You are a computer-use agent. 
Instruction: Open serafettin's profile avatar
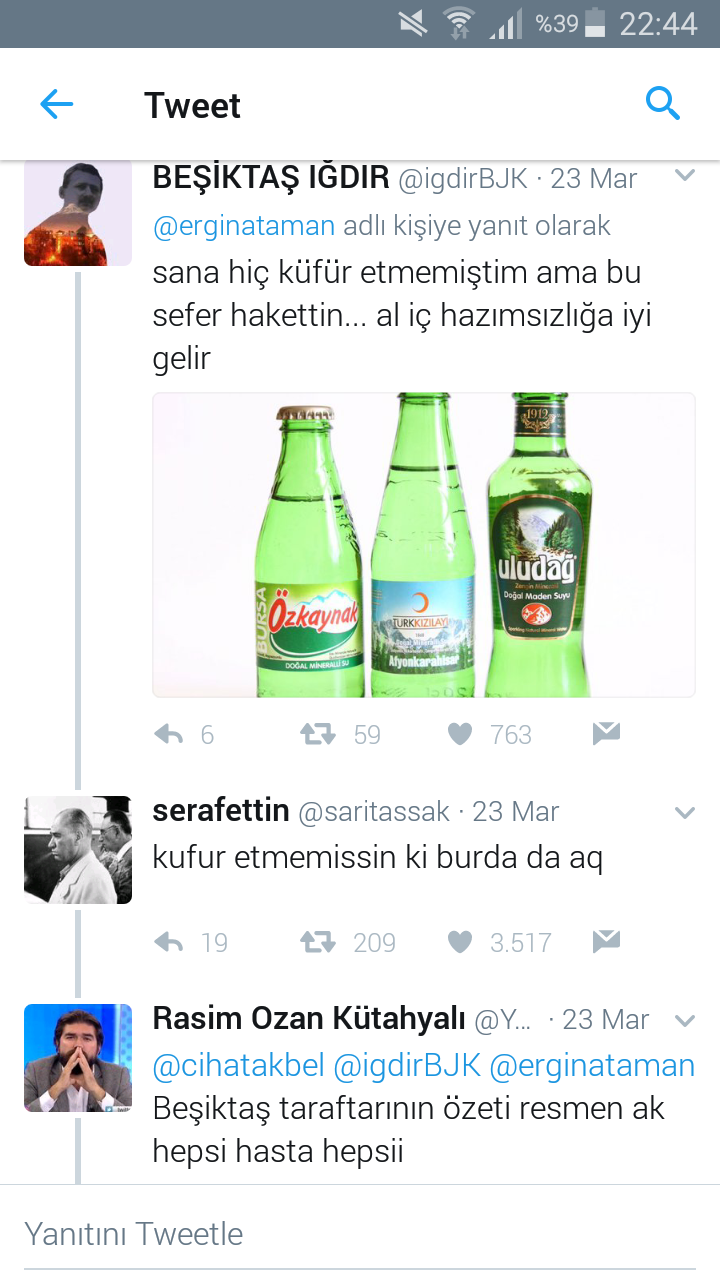pos(78,850)
